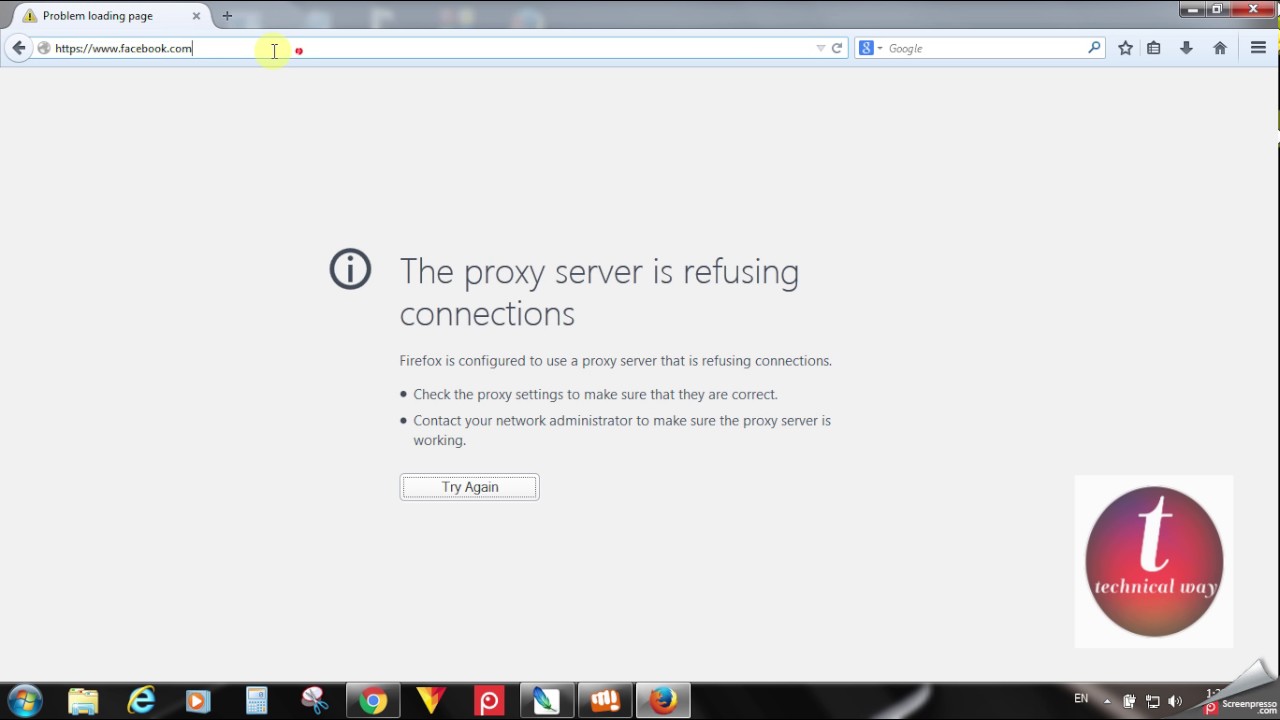Click the info circle error icon
The image size is (1280, 720).
coord(350,270)
